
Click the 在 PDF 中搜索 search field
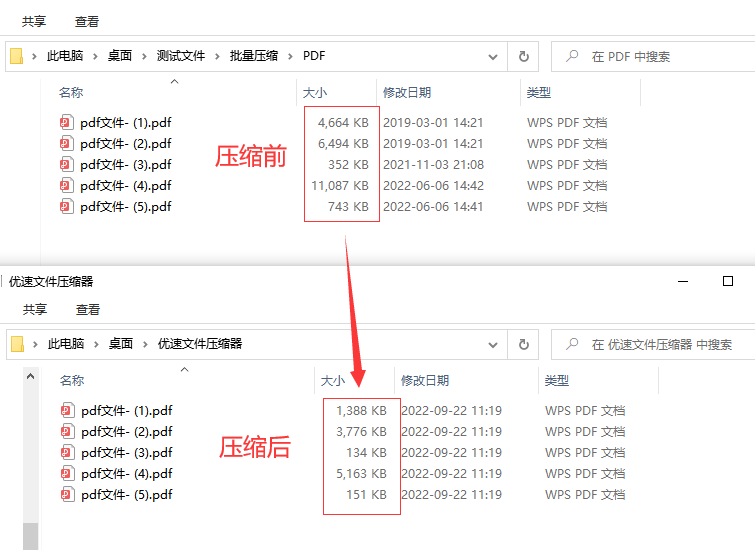(x=653, y=56)
